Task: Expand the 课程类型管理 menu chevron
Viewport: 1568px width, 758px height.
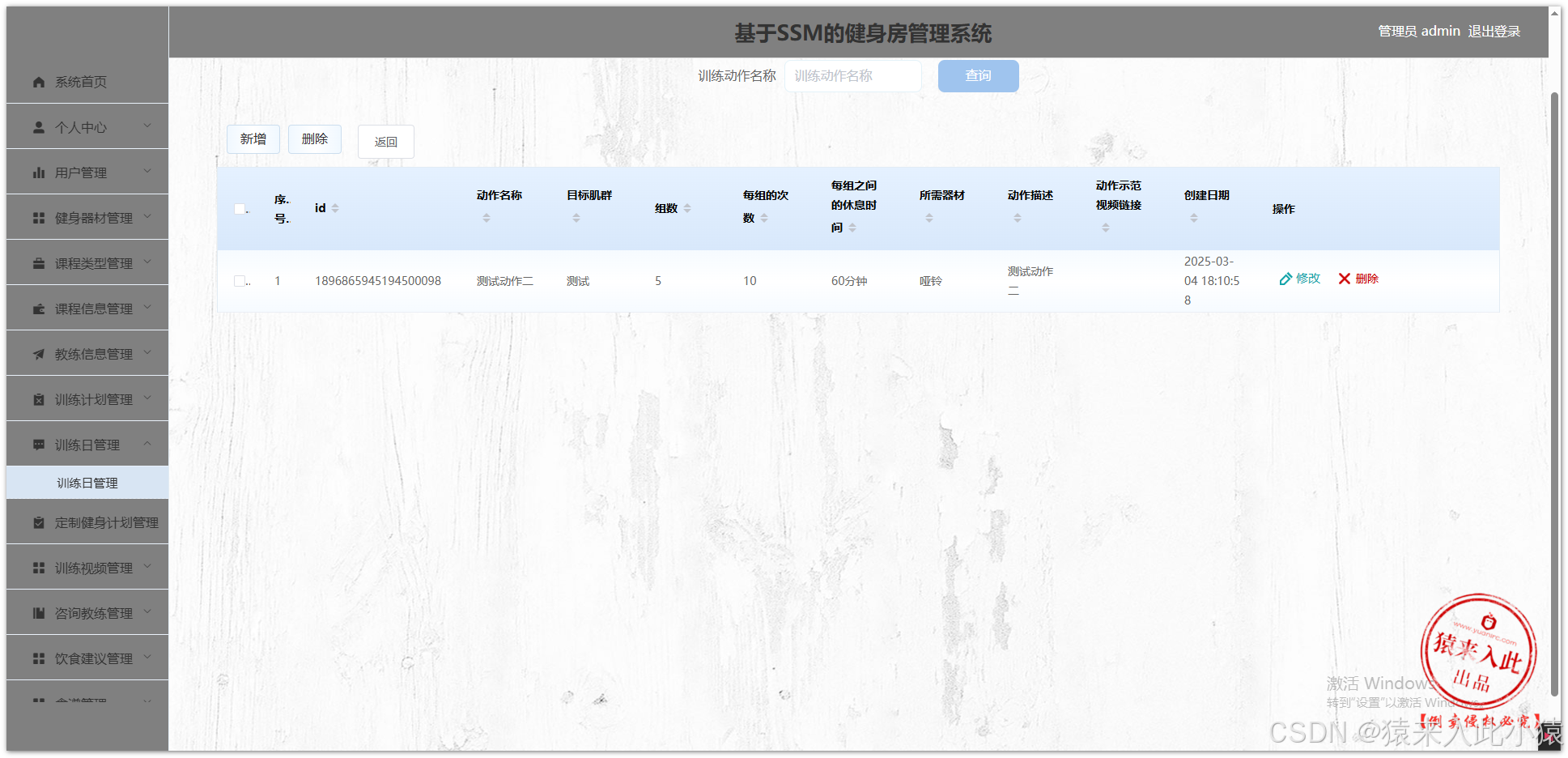Action: click(x=147, y=262)
